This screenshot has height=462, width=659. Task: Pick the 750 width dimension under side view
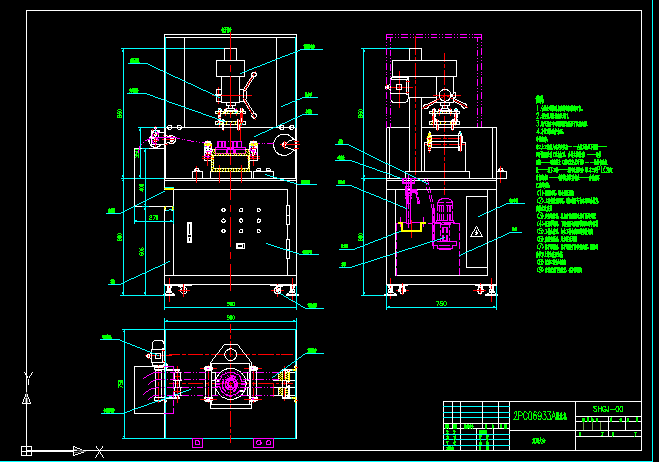(441, 304)
